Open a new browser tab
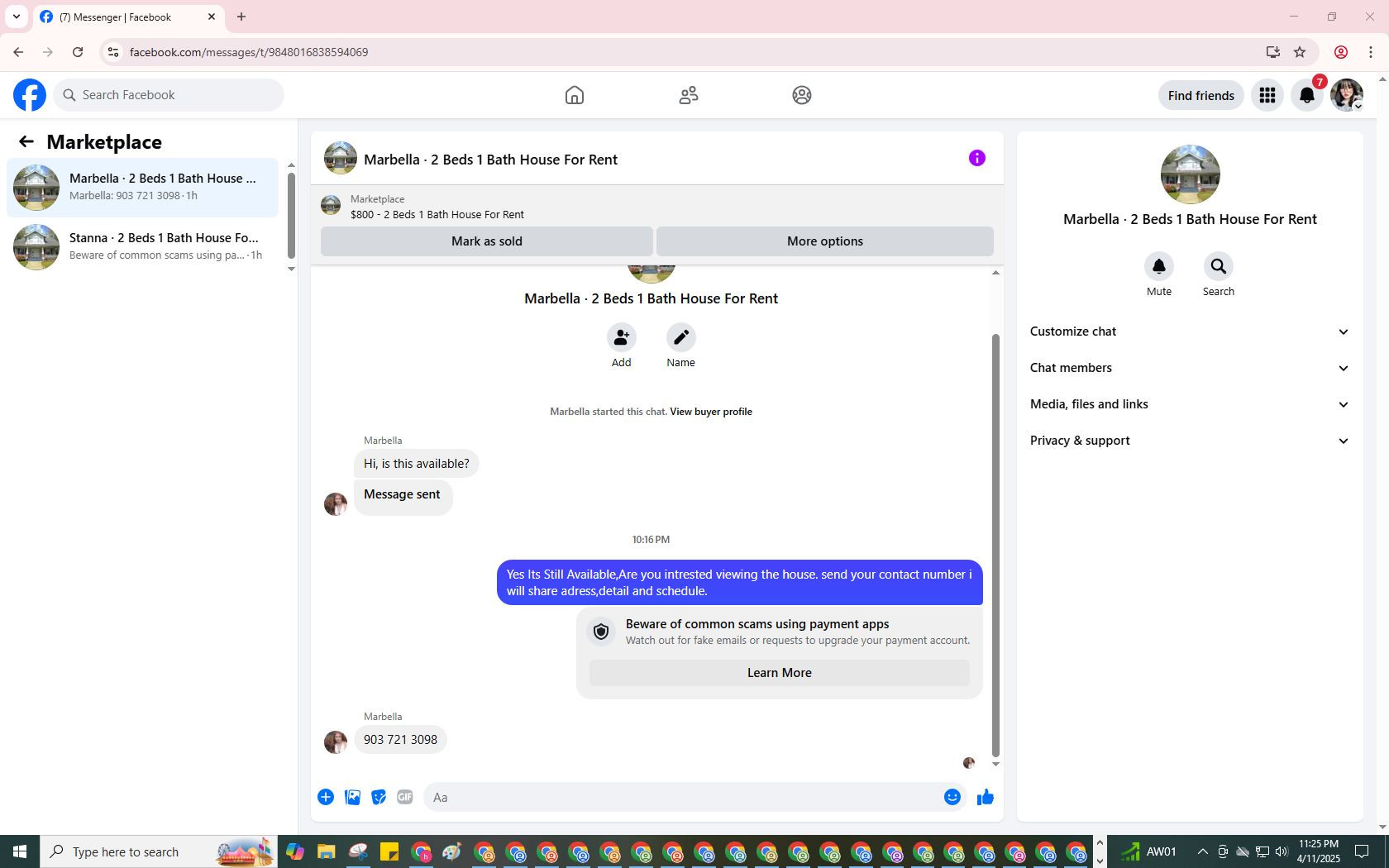Screen dimensions: 1389x868 [x=241, y=17]
